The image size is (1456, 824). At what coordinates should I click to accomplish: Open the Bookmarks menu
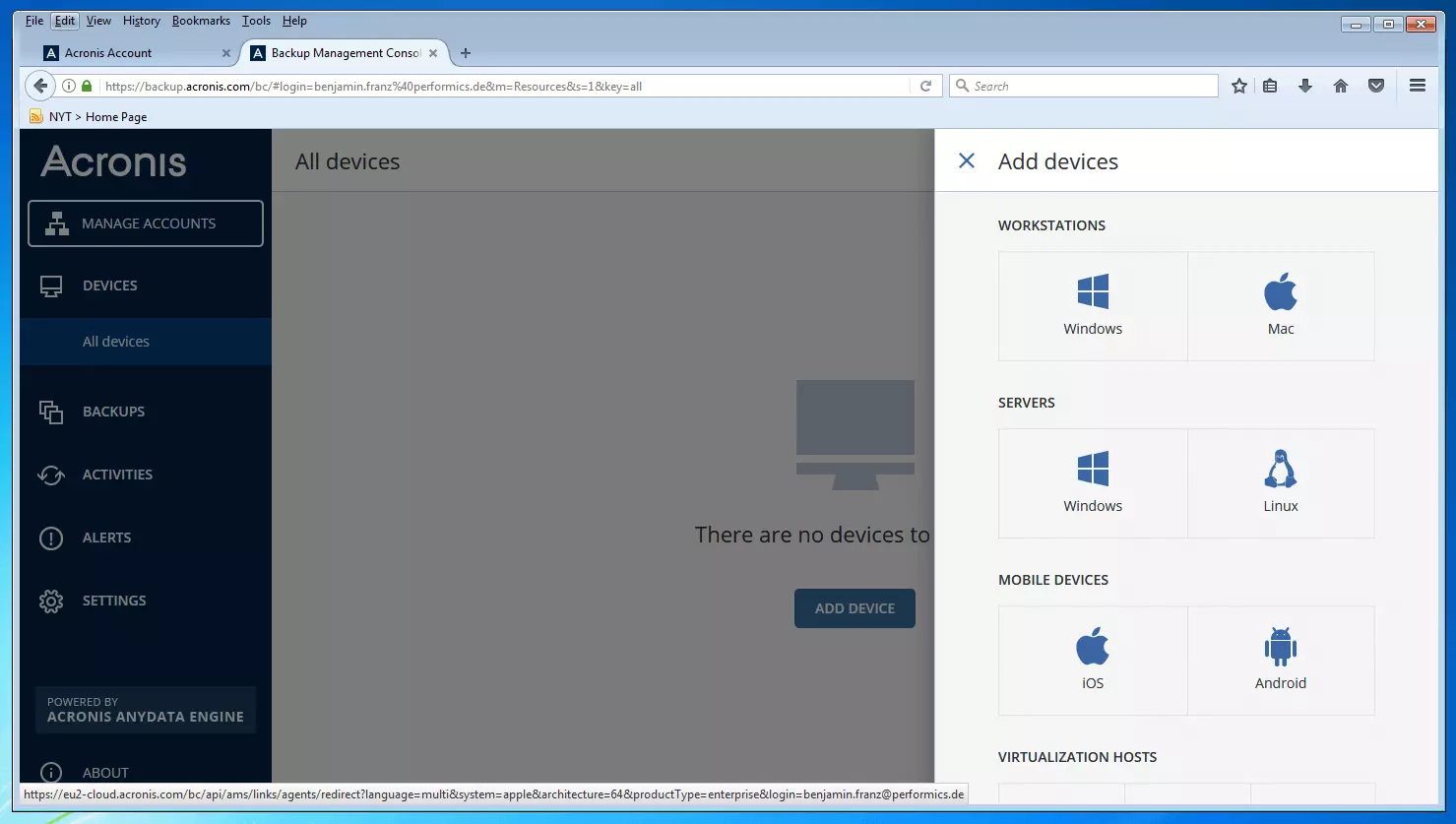click(201, 21)
